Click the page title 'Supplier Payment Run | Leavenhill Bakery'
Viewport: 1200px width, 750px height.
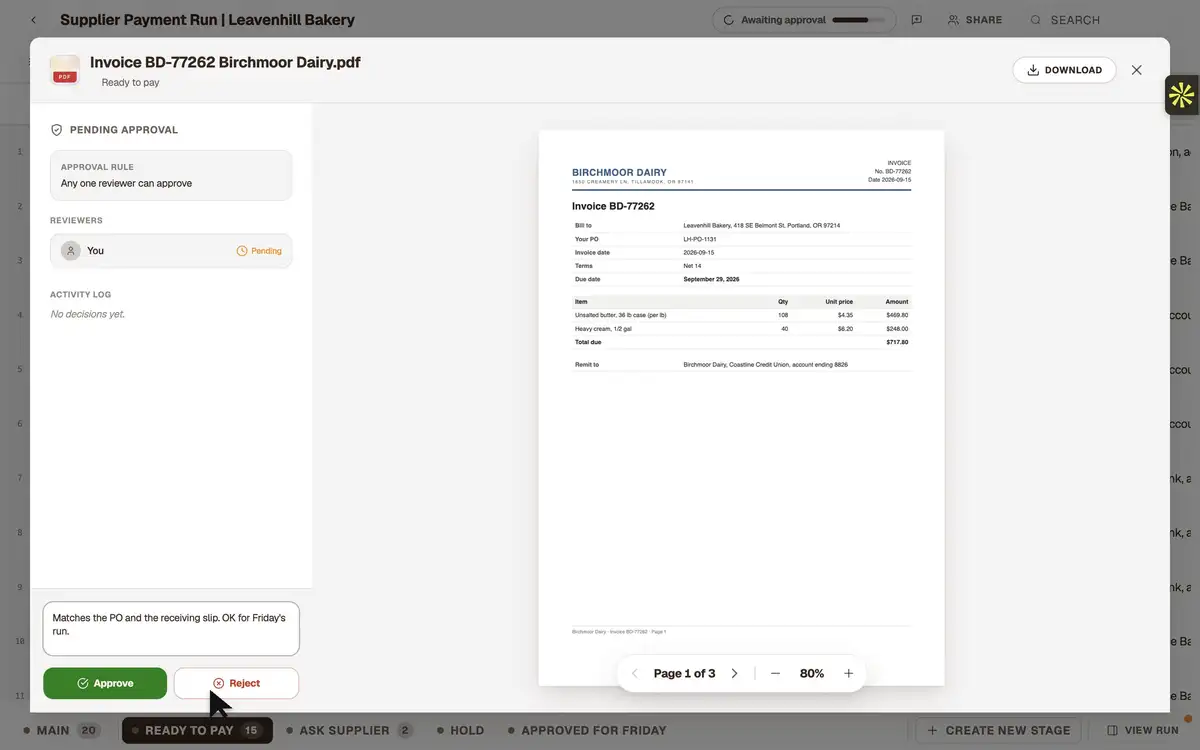point(207,20)
